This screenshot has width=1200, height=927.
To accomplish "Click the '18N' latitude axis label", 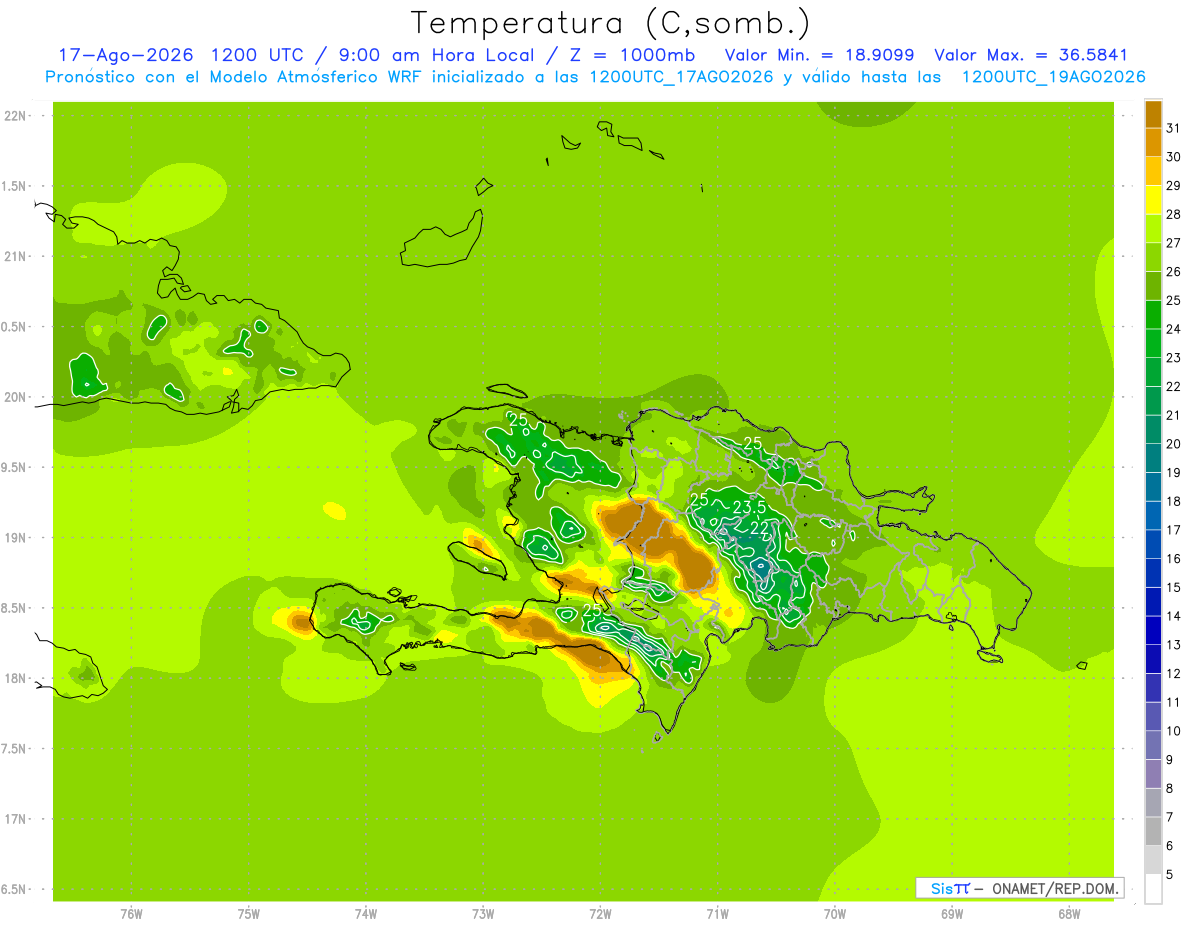I will tap(15, 678).
